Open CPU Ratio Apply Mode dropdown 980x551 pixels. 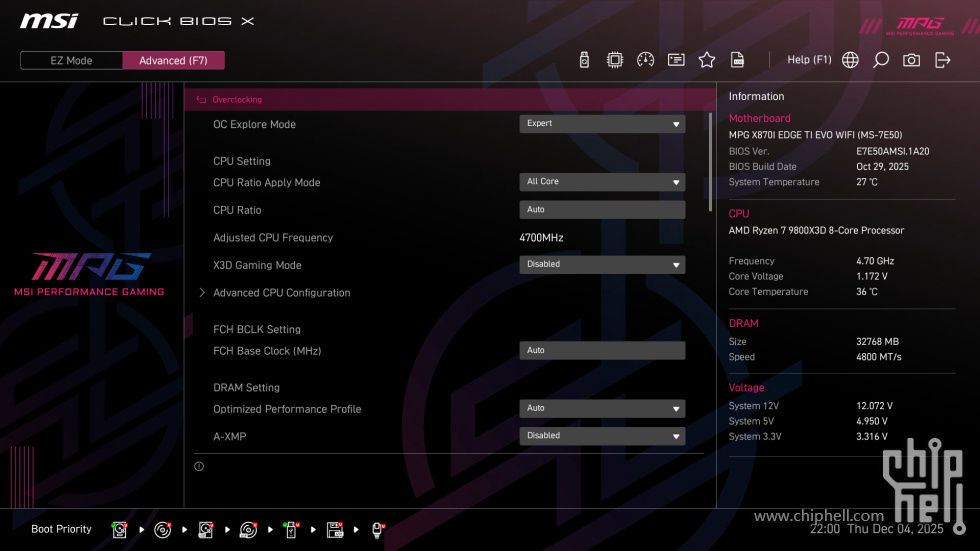click(x=602, y=182)
